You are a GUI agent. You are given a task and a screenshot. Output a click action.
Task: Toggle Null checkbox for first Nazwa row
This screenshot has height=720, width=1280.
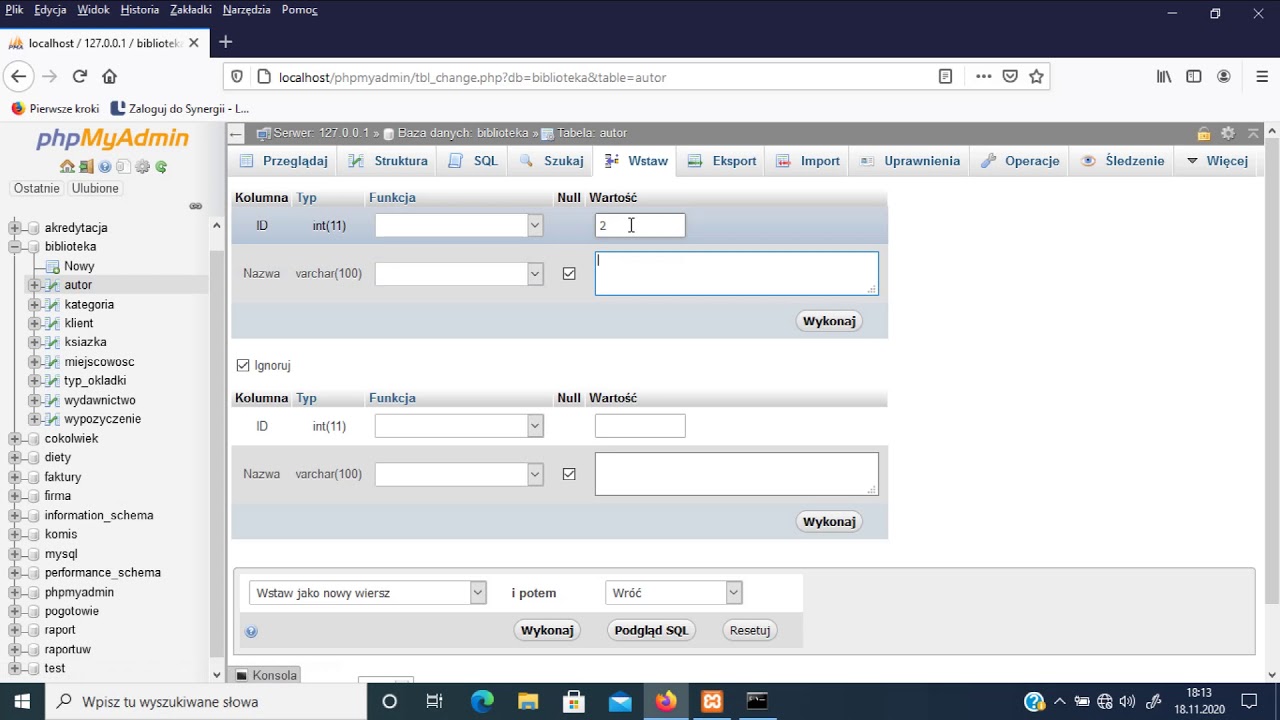point(569,273)
